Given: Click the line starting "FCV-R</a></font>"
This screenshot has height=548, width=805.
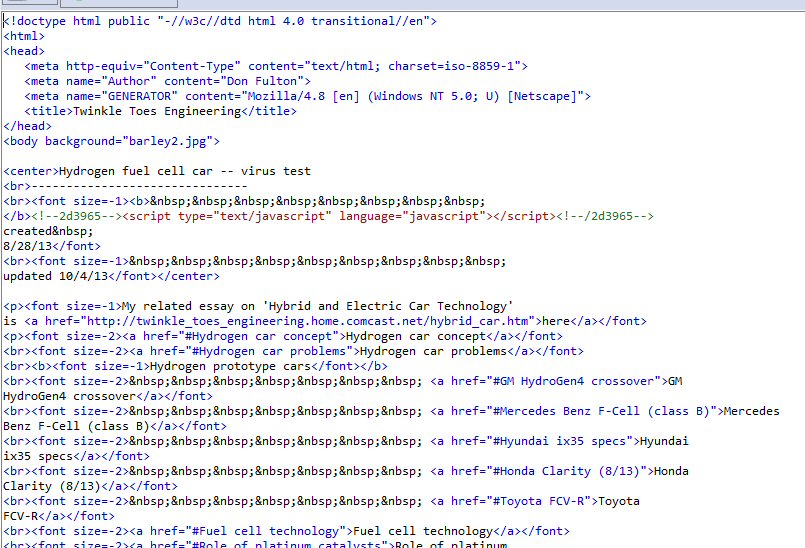Looking at the screenshot, I should [59, 516].
